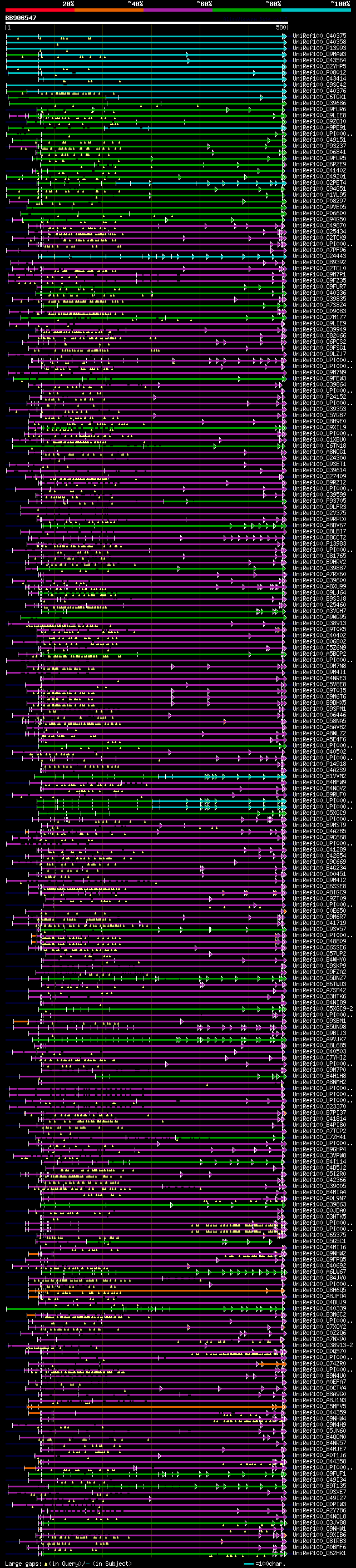
Task: Select the UniRef100_B5UN98 label
Action: 319,1027
